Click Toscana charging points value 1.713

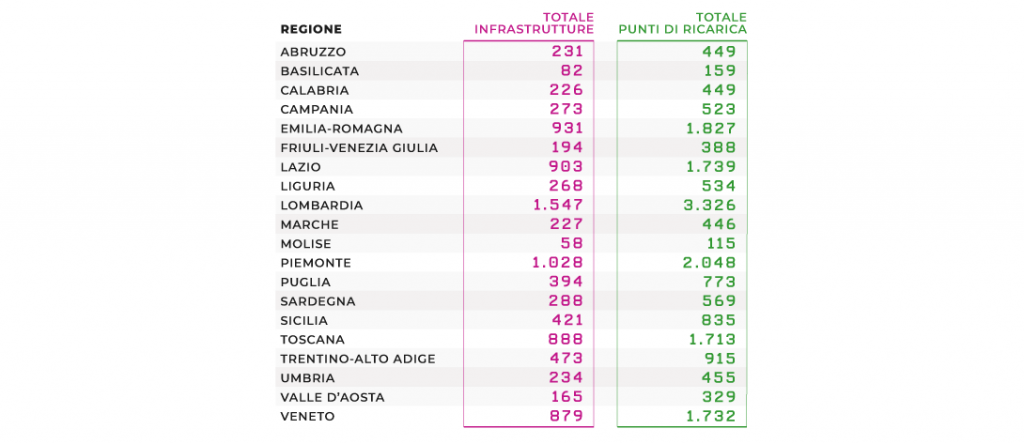(x=711, y=340)
